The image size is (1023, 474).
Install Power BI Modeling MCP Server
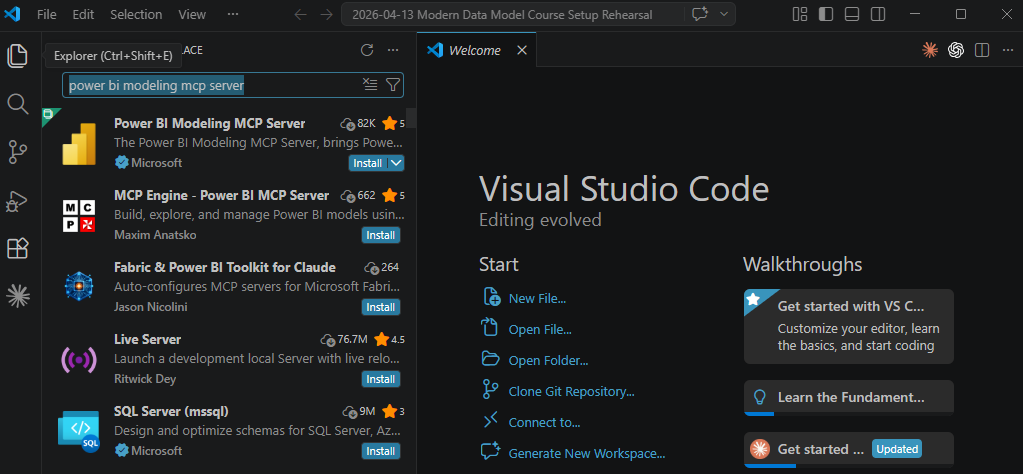[368, 163]
